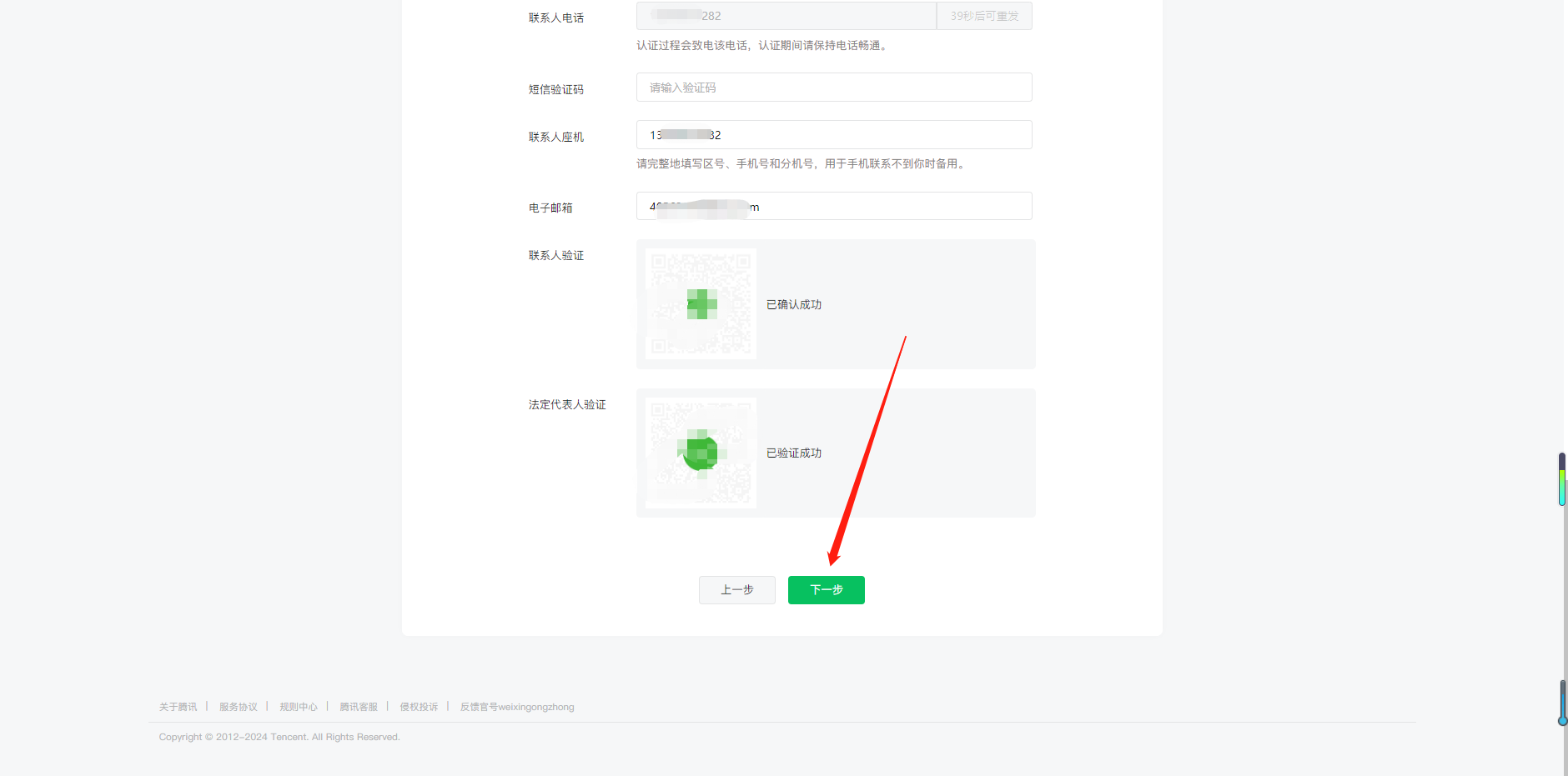Focus the 短信验证码 input field
Image resolution: width=1568 pixels, height=776 pixels.
(x=834, y=88)
